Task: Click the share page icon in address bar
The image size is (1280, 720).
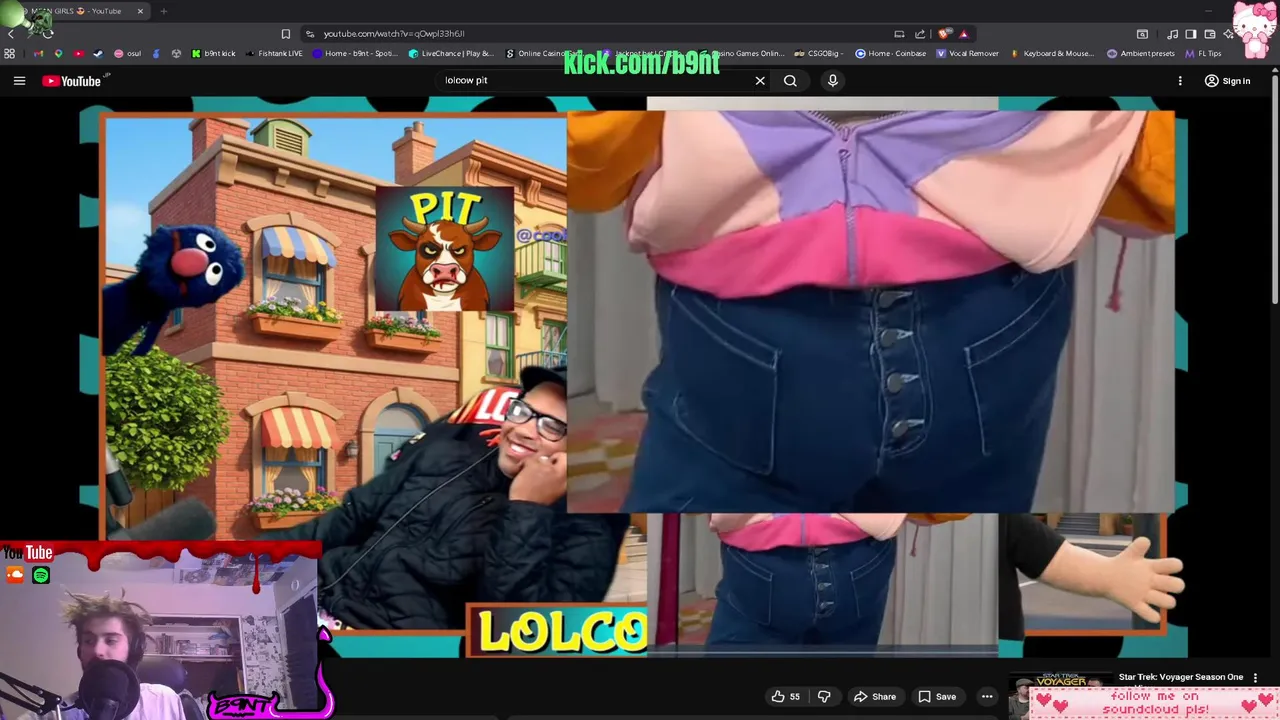Action: [x=920, y=34]
